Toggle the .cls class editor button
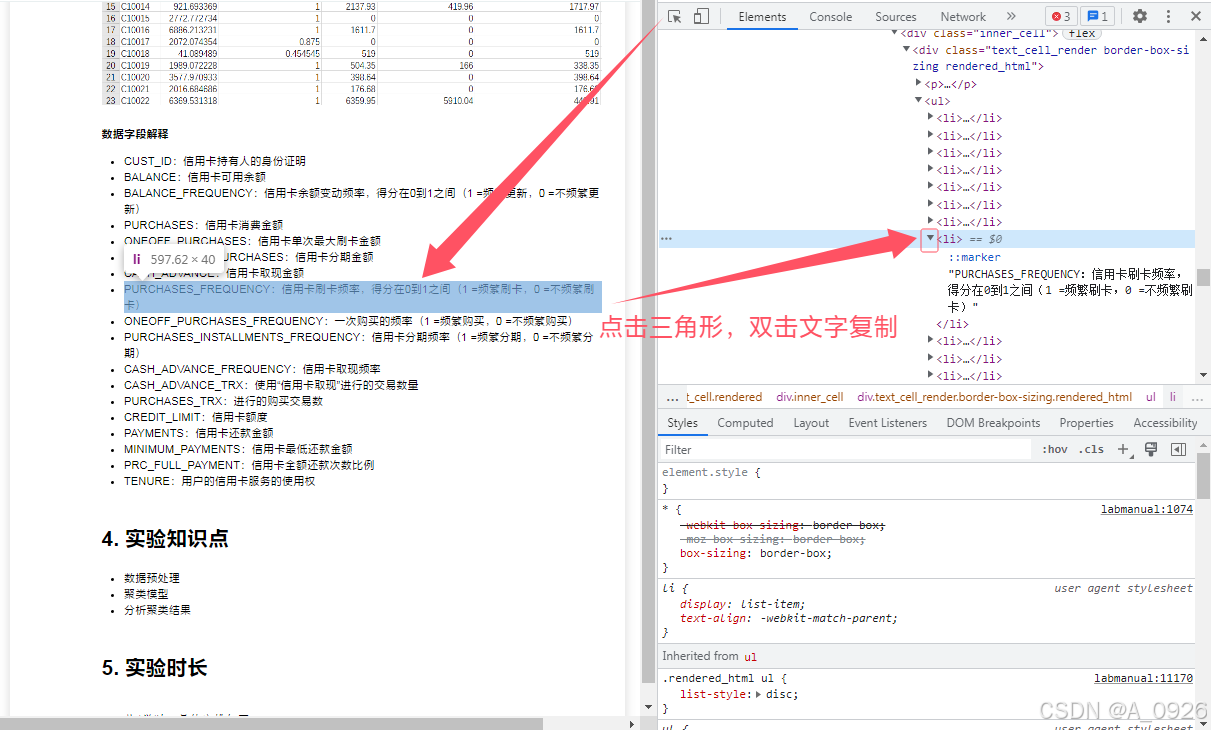The width and height of the screenshot is (1211, 730). (1092, 449)
